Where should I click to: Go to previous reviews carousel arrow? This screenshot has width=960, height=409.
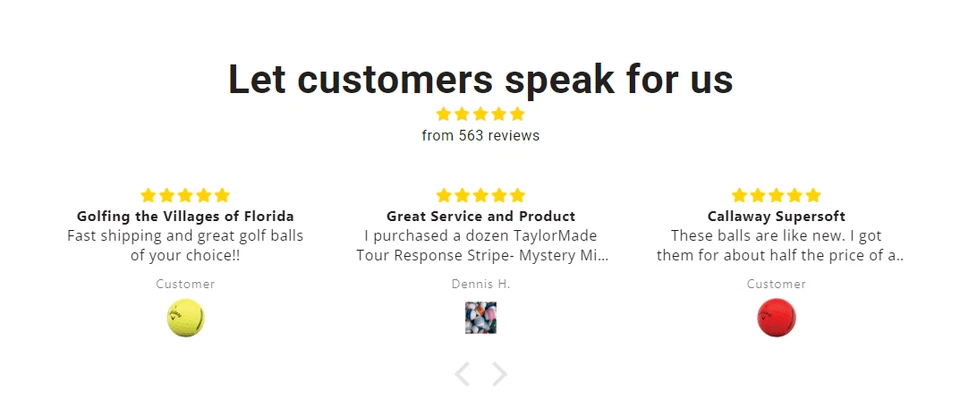(462, 374)
